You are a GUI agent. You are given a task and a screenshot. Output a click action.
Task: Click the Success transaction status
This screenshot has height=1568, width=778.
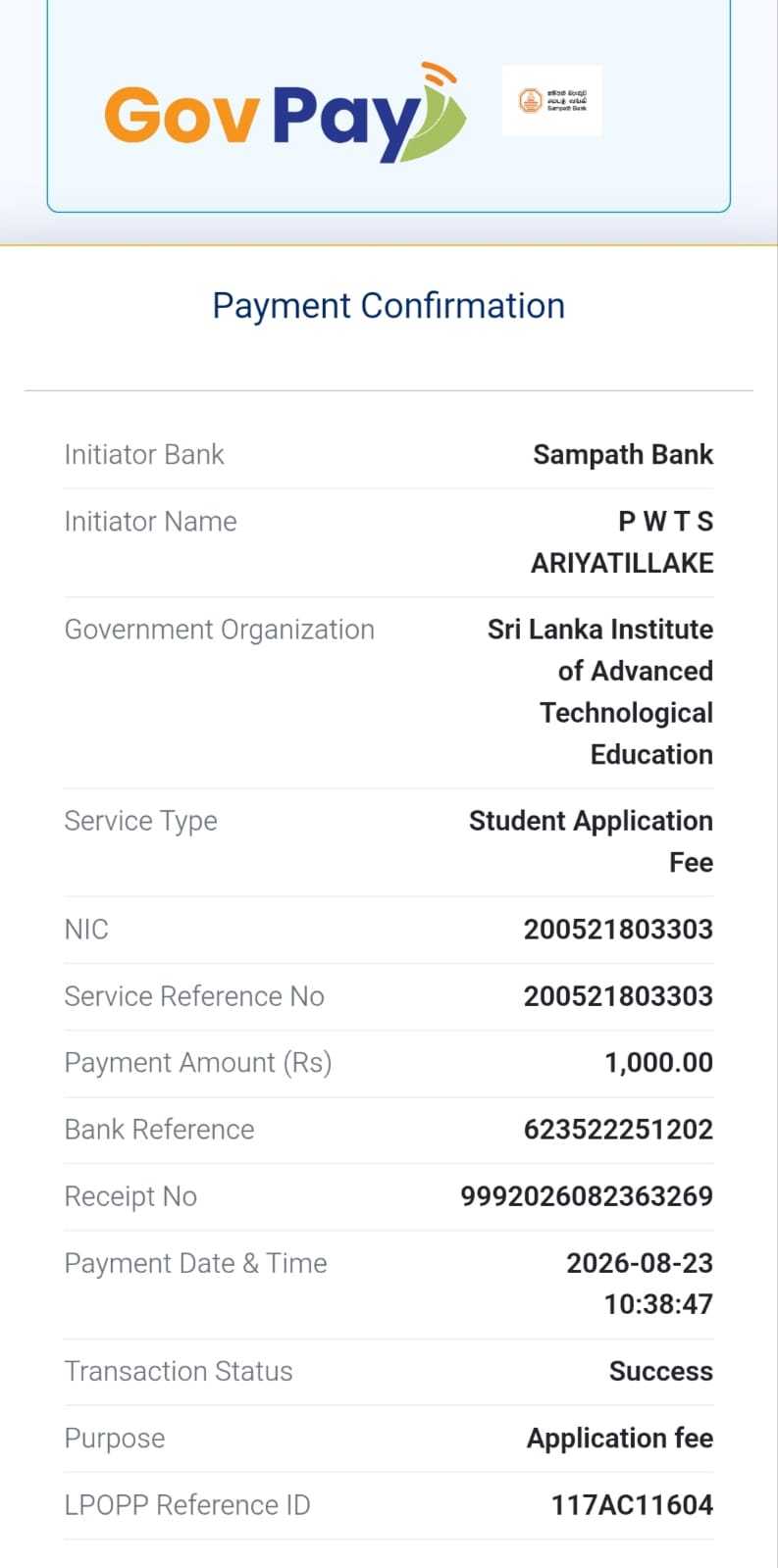[x=661, y=1372]
